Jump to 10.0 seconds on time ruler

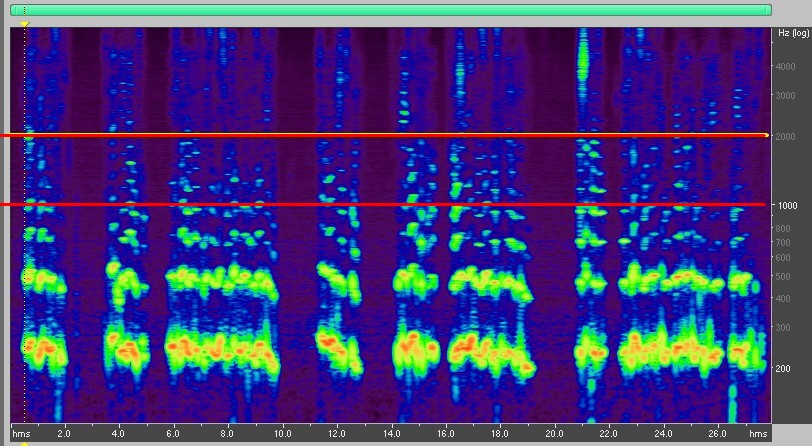pos(282,434)
